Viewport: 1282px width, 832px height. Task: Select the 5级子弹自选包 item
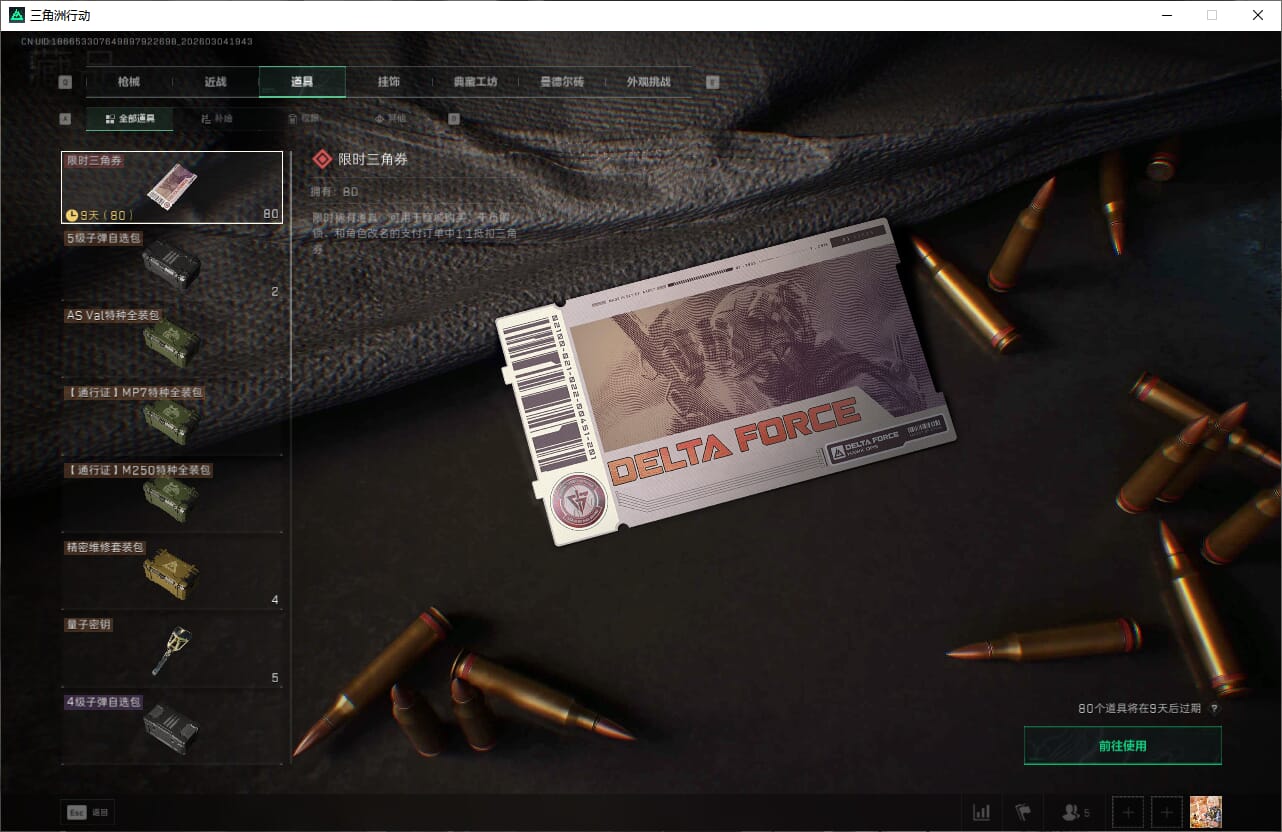coord(172,265)
